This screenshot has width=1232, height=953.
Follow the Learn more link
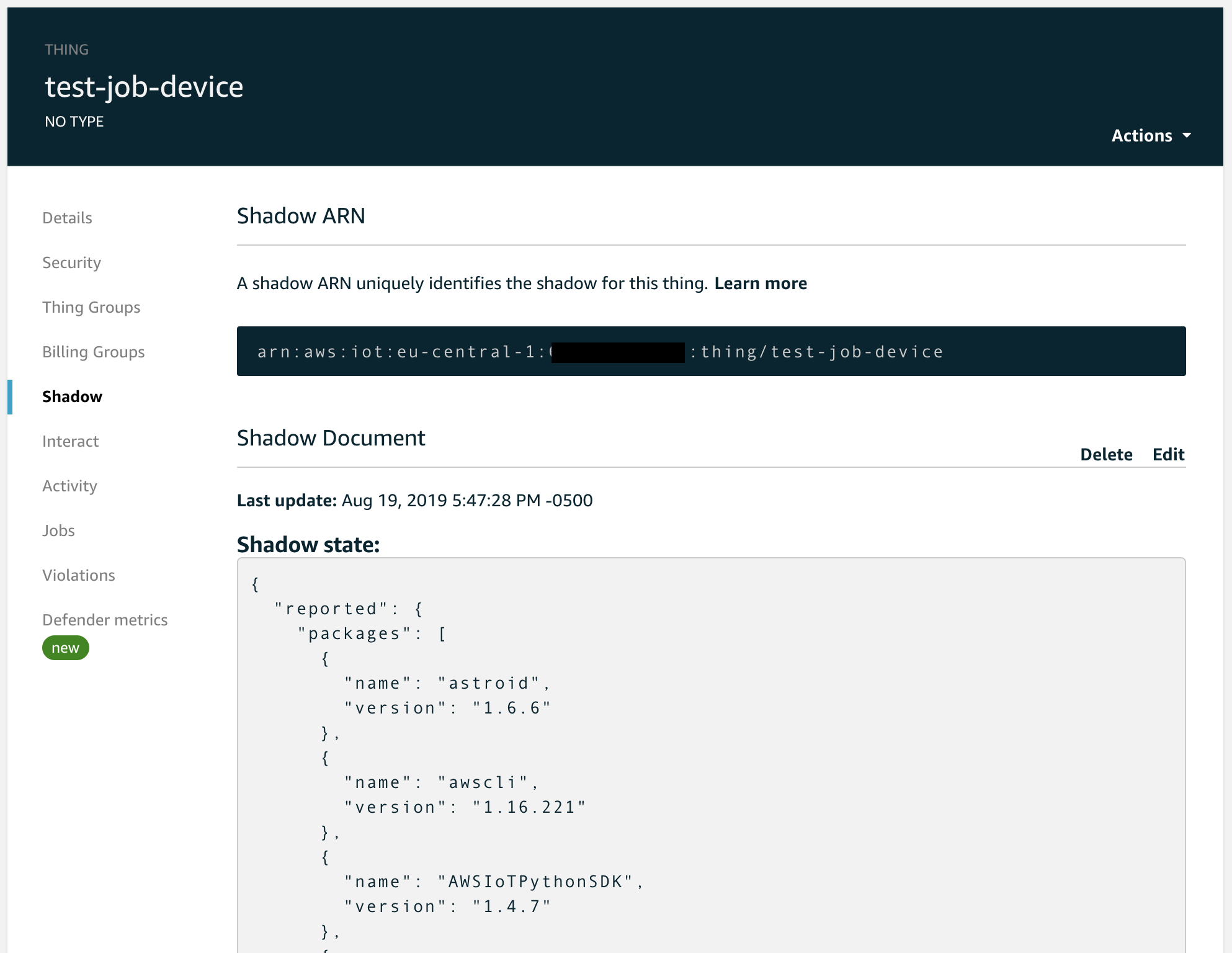(x=761, y=283)
